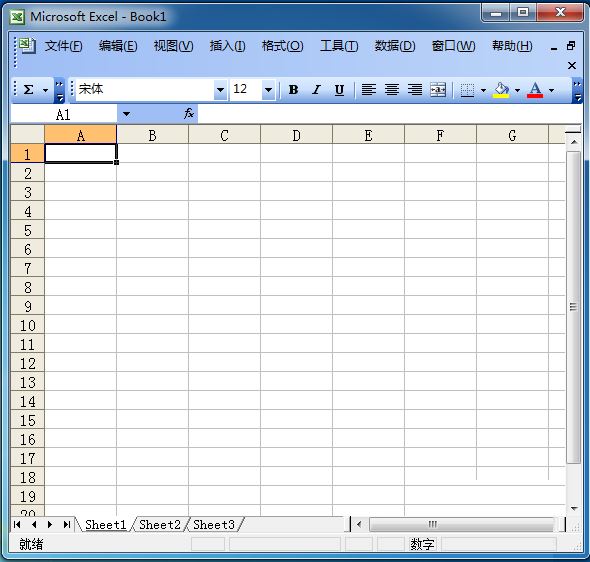Select row 10 header
This screenshot has width=590, height=562.
(x=27, y=325)
